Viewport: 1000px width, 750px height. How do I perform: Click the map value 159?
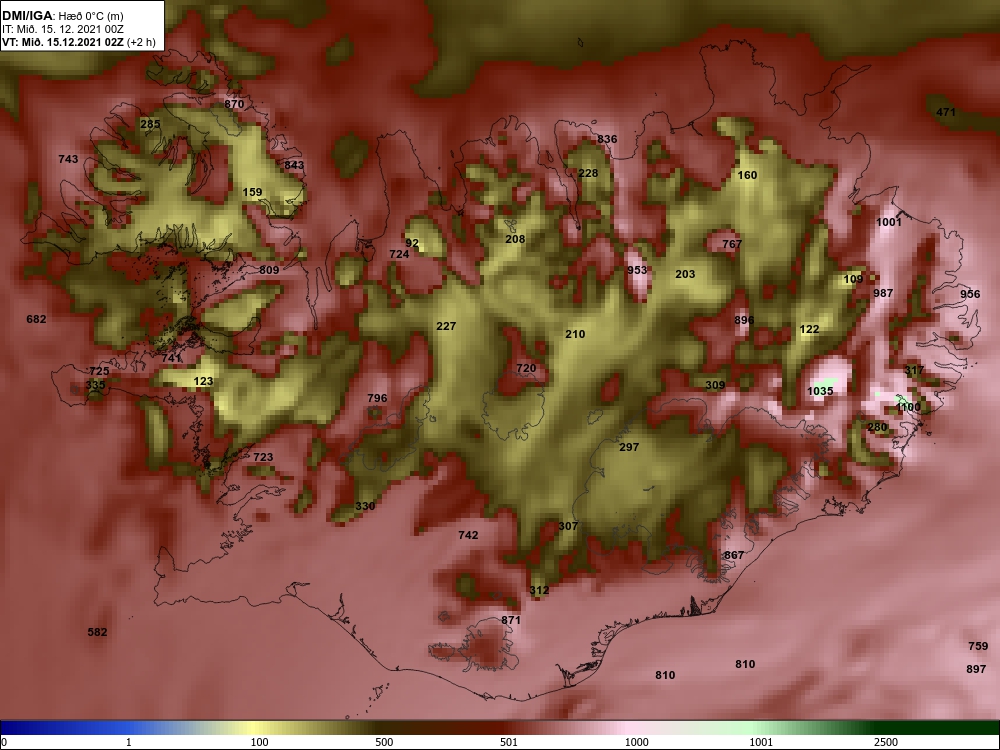(x=252, y=192)
